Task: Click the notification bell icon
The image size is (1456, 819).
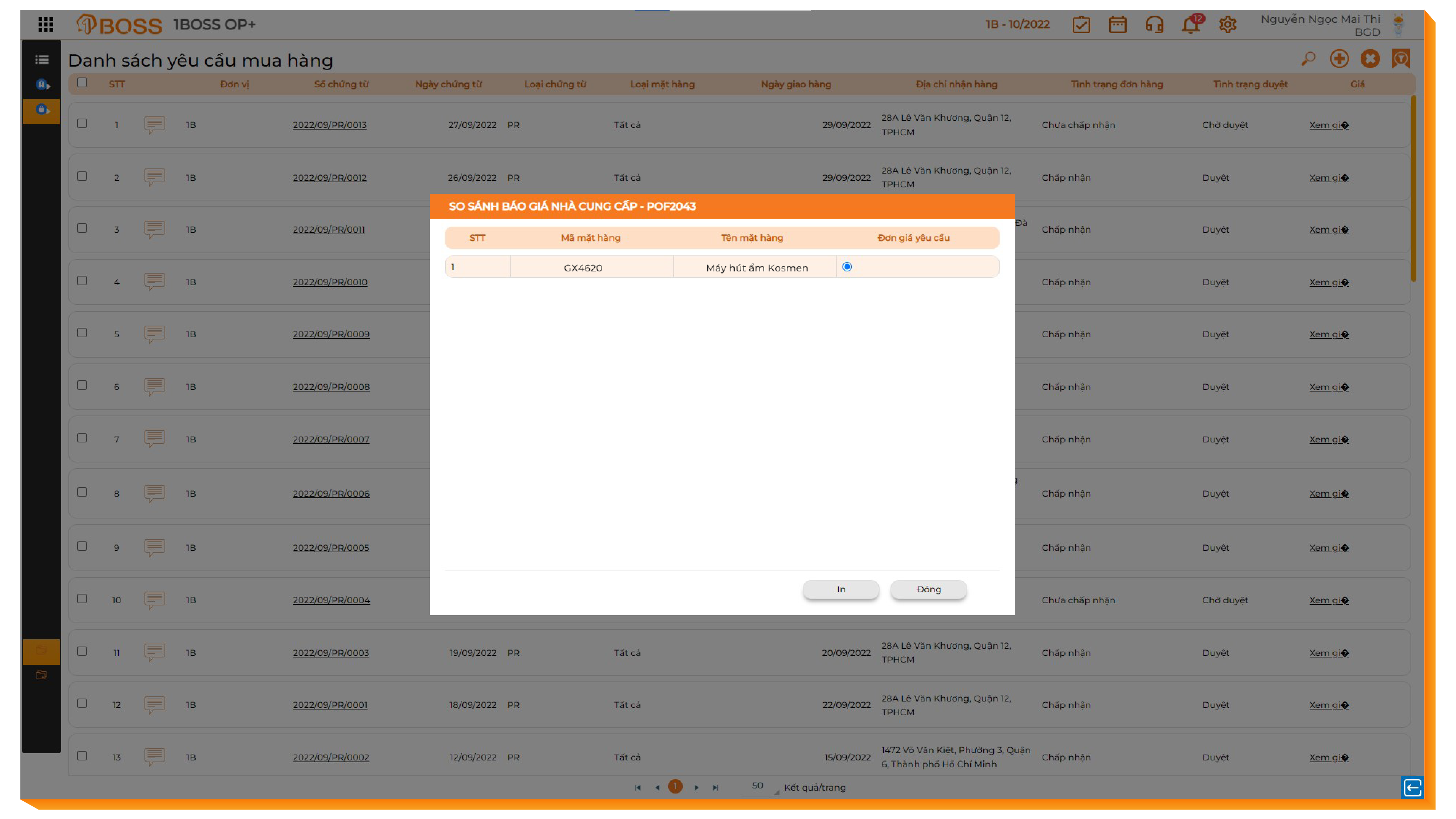Action: point(1190,25)
